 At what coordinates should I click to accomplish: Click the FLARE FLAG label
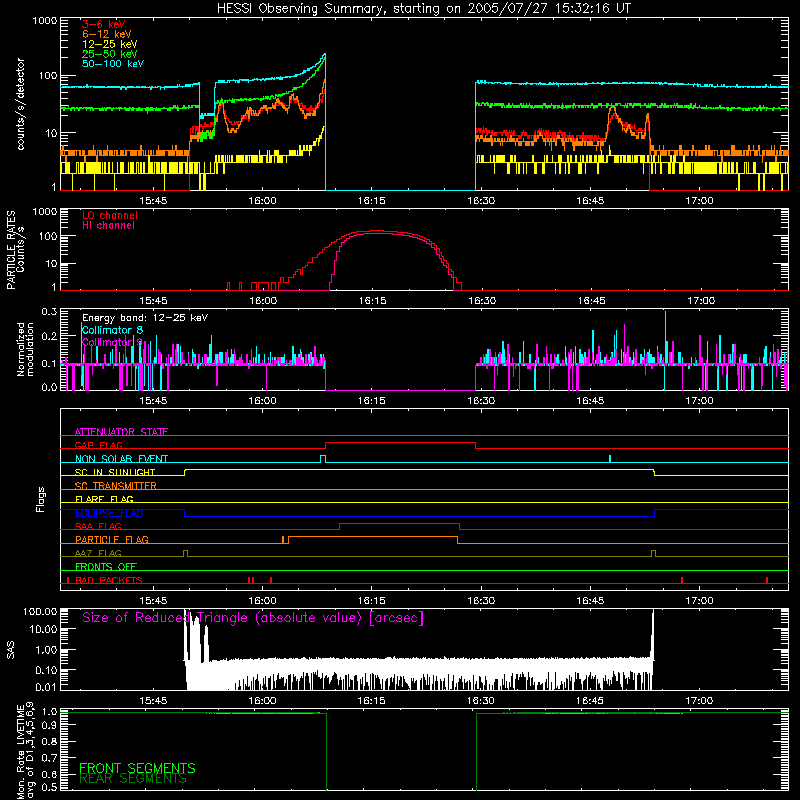pyautogui.click(x=104, y=499)
